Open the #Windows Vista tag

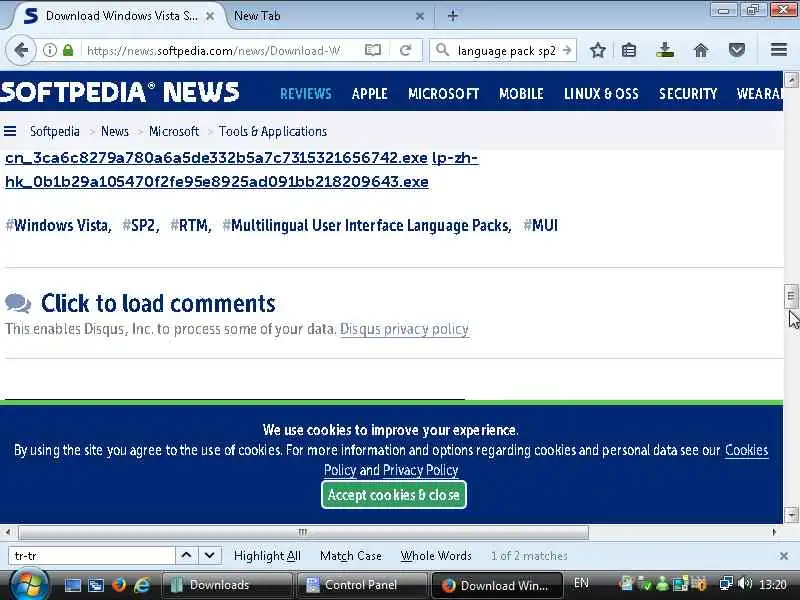coord(58,226)
